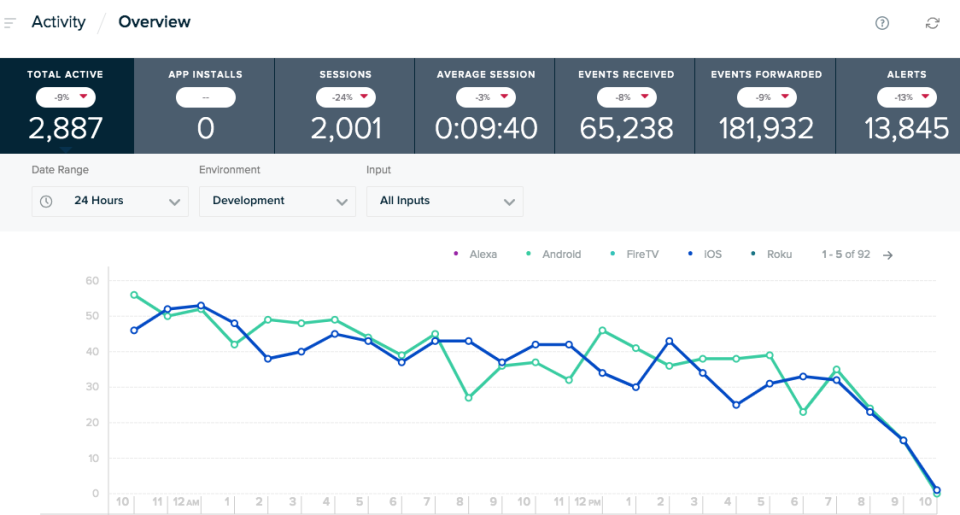Go to next legend page arrow
This screenshot has width=960, height=515.
(x=888, y=255)
